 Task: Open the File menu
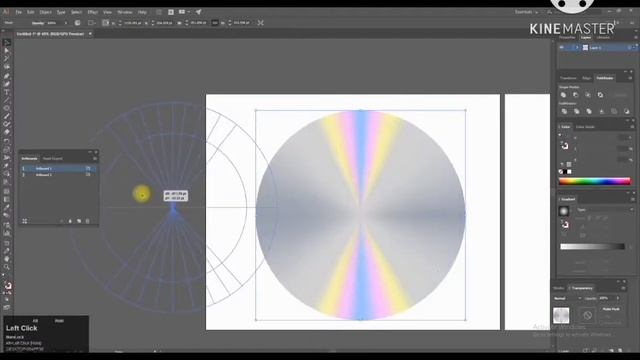click(x=18, y=12)
